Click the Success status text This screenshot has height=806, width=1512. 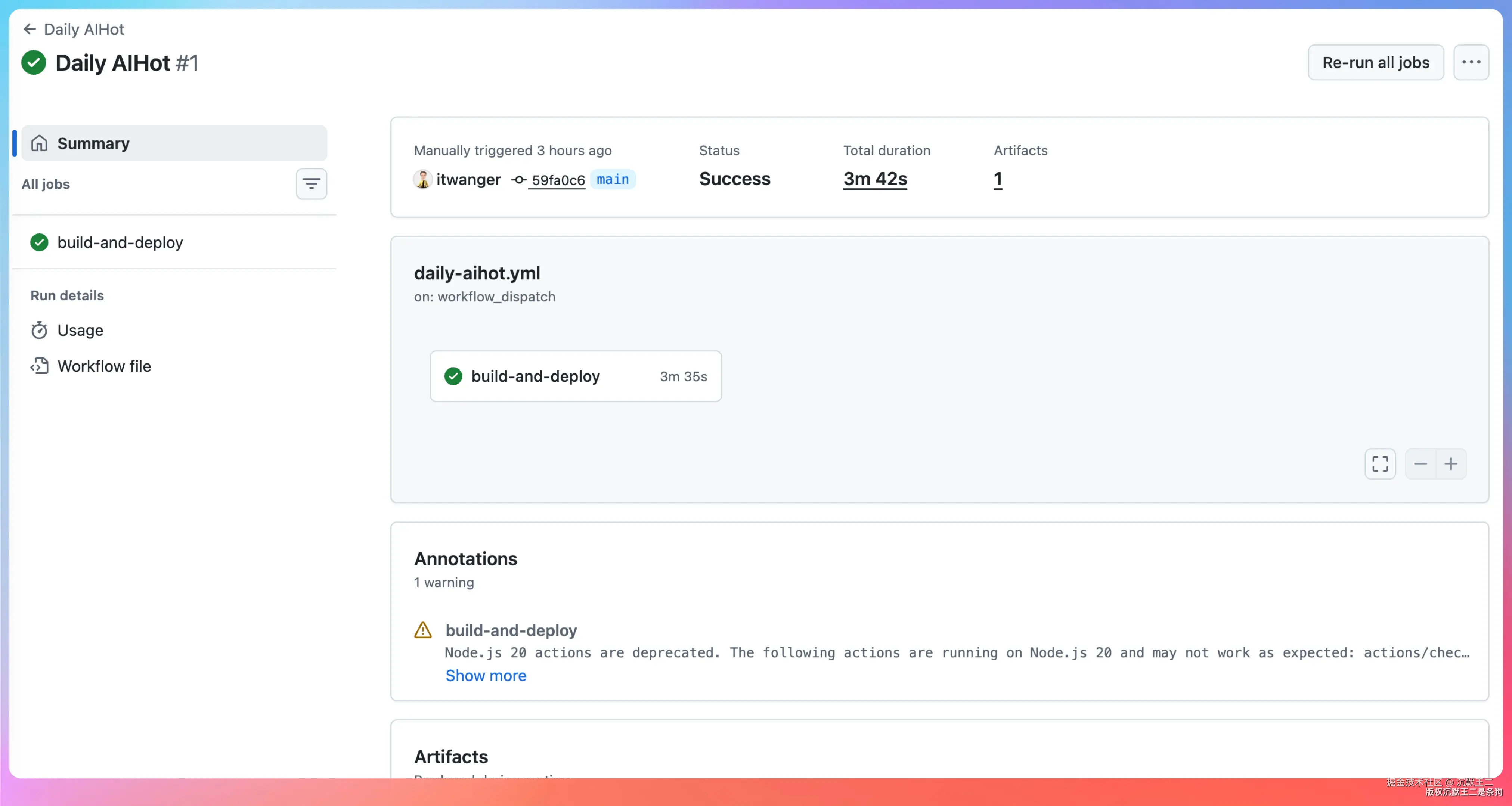(x=735, y=179)
